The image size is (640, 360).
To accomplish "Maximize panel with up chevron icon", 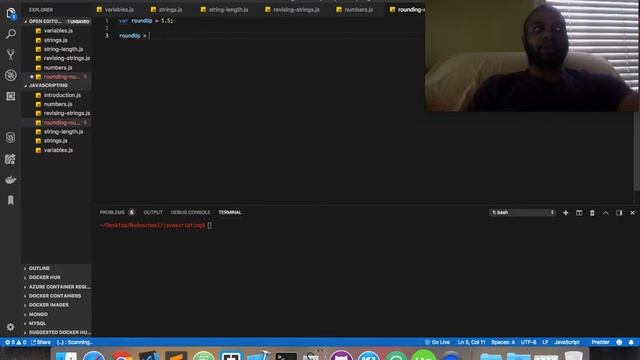I will tap(606, 213).
